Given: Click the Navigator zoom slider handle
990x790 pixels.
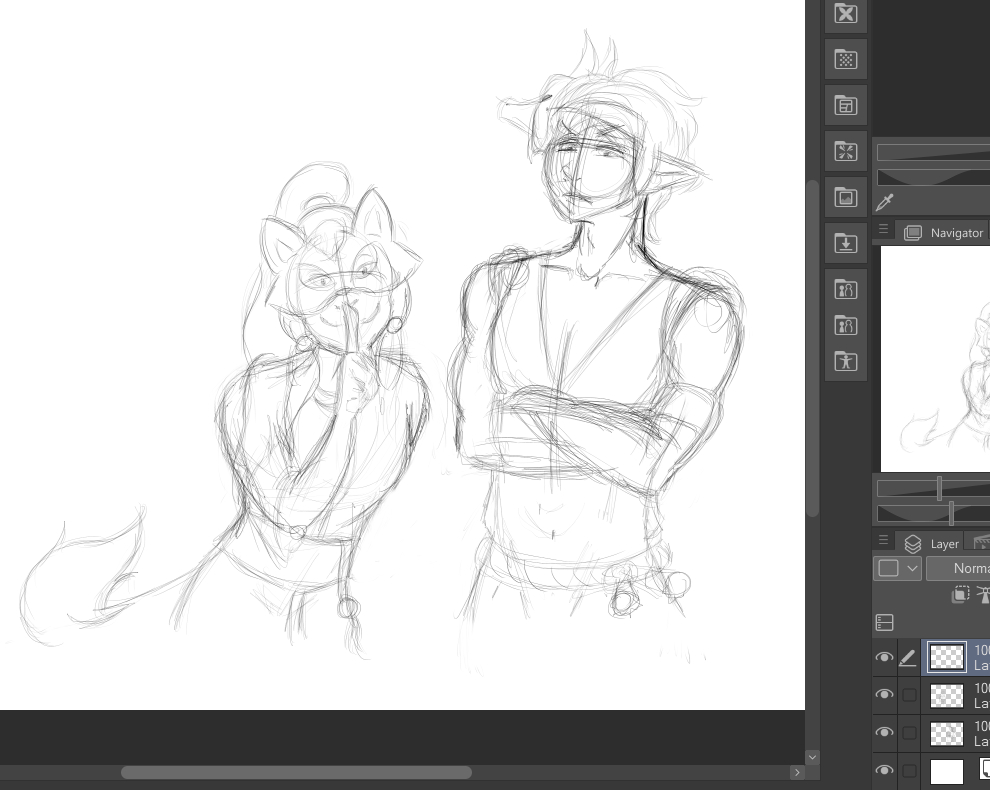Looking at the screenshot, I should (x=939, y=488).
